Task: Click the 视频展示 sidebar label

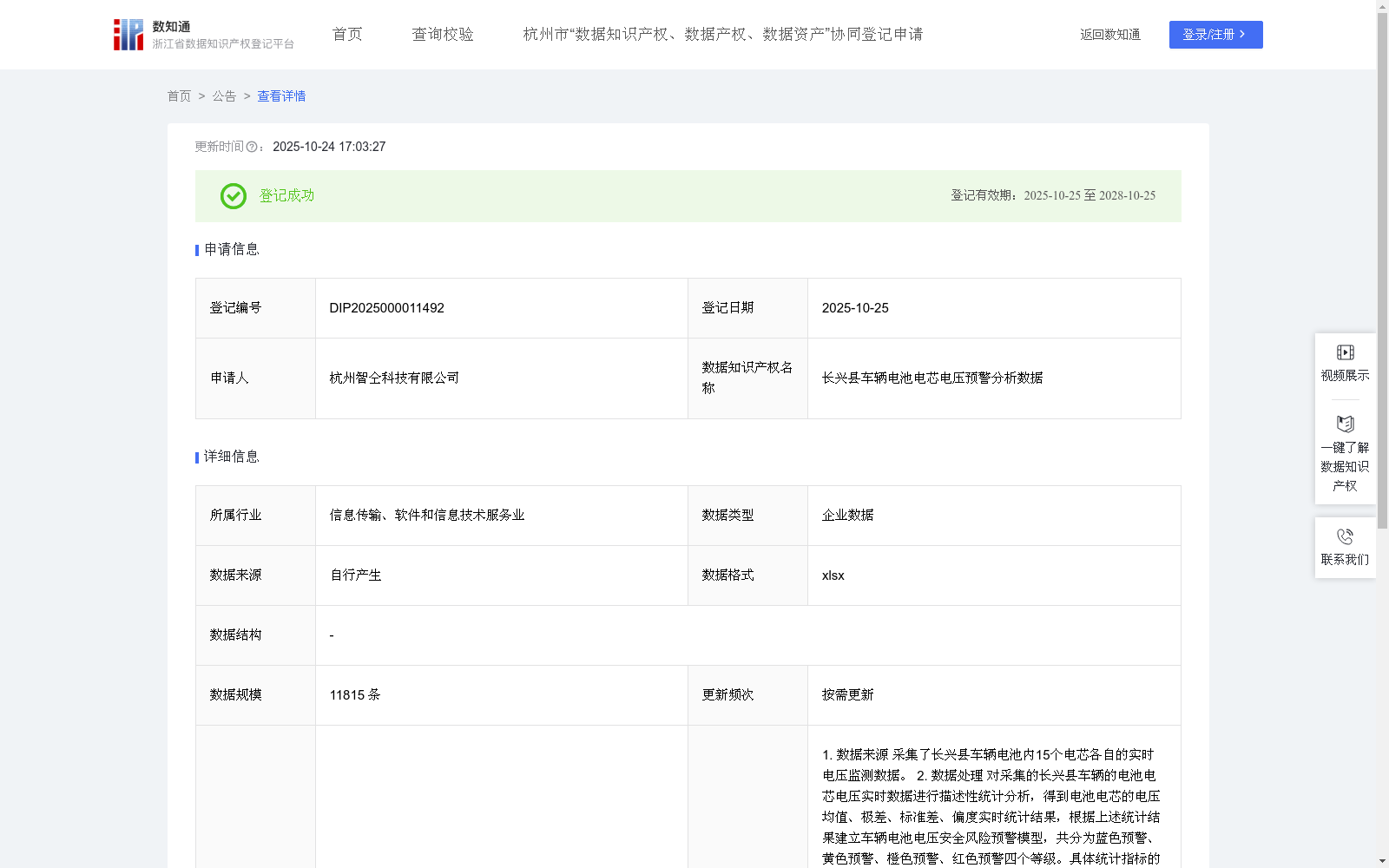Action: tap(1346, 376)
